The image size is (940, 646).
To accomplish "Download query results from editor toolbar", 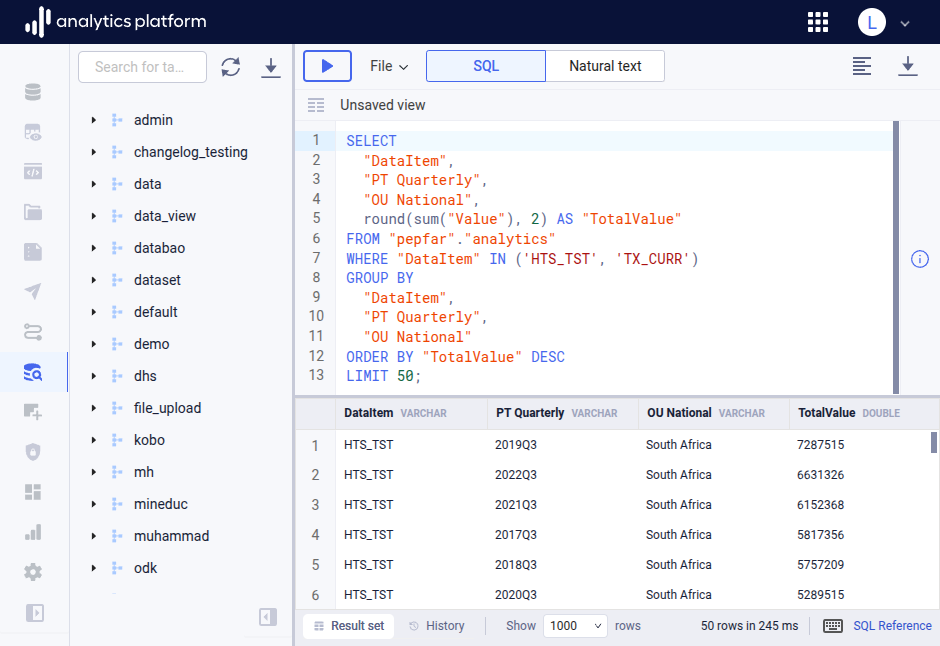I will click(908, 66).
